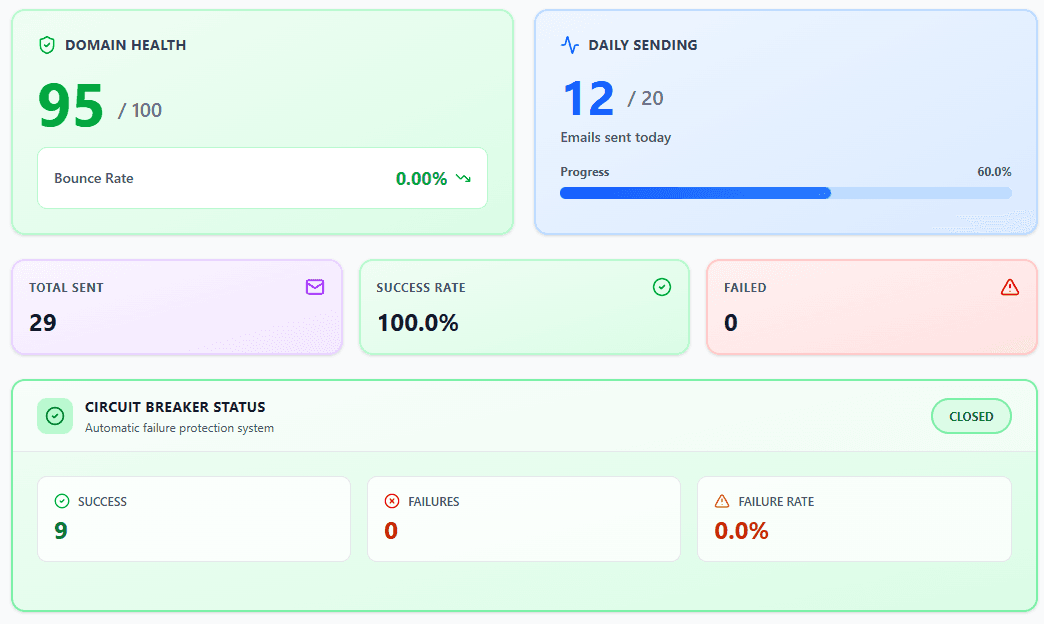
Task: Click the Domain Health shield checkmark icon
Action: tap(46, 45)
